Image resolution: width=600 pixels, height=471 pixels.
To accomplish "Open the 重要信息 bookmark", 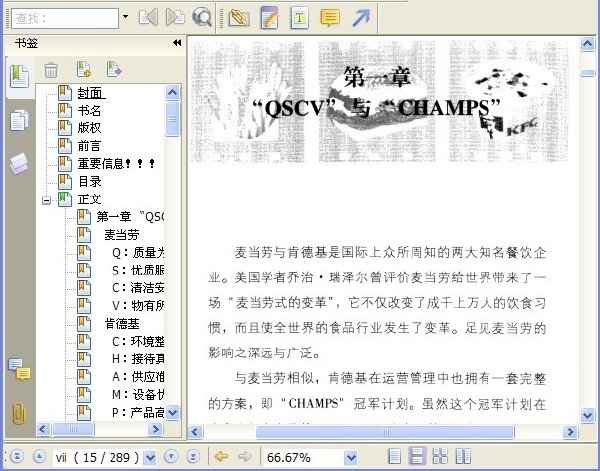I will pos(116,163).
